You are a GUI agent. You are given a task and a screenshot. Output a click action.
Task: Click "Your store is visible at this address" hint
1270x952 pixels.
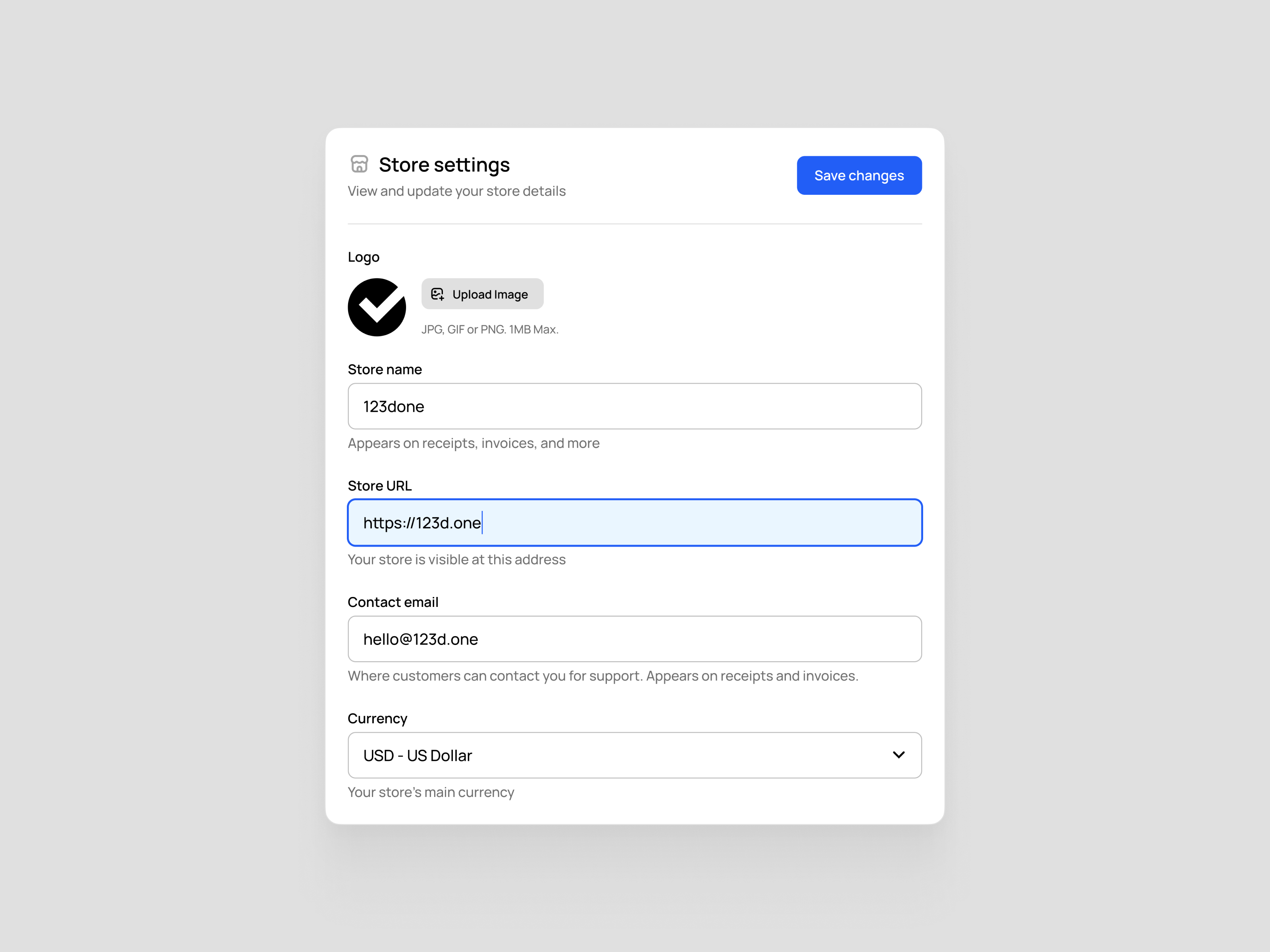tap(456, 559)
